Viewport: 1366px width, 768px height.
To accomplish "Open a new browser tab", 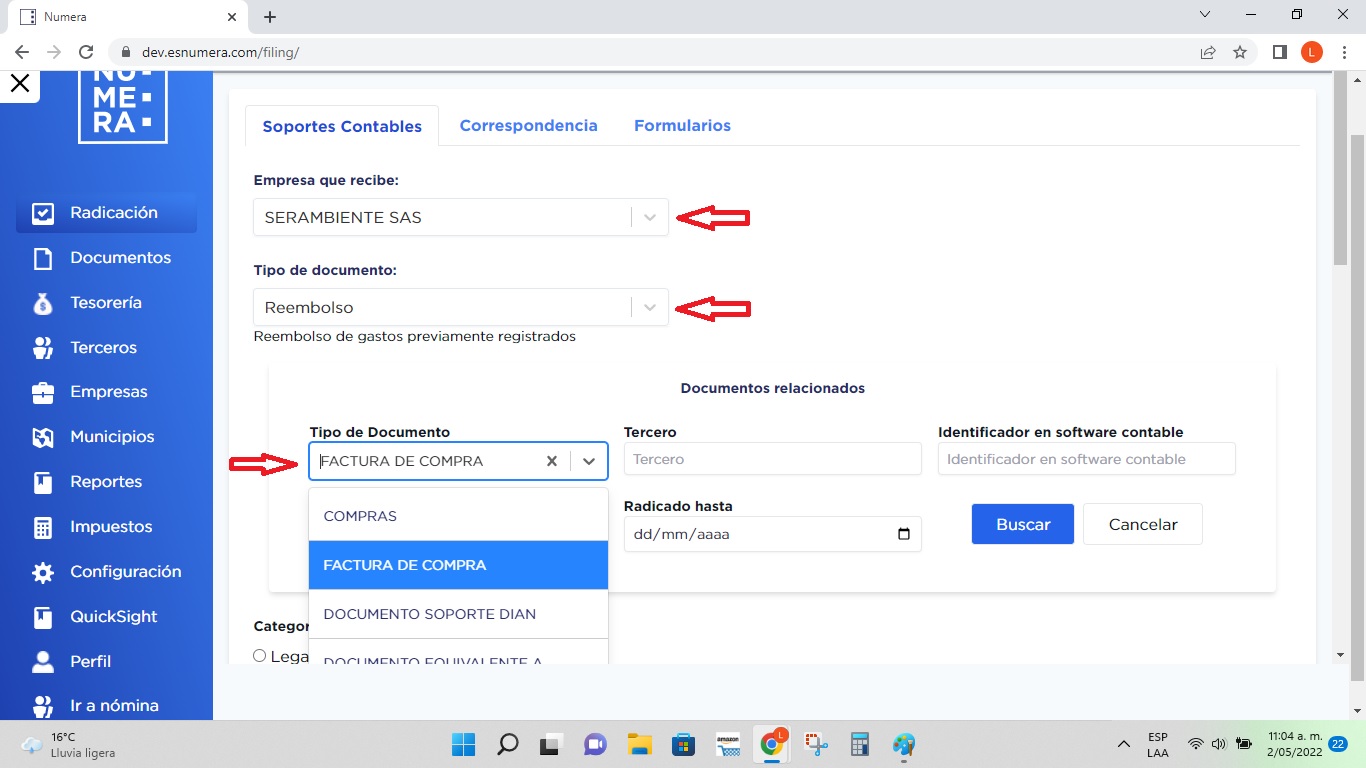I will coord(270,17).
